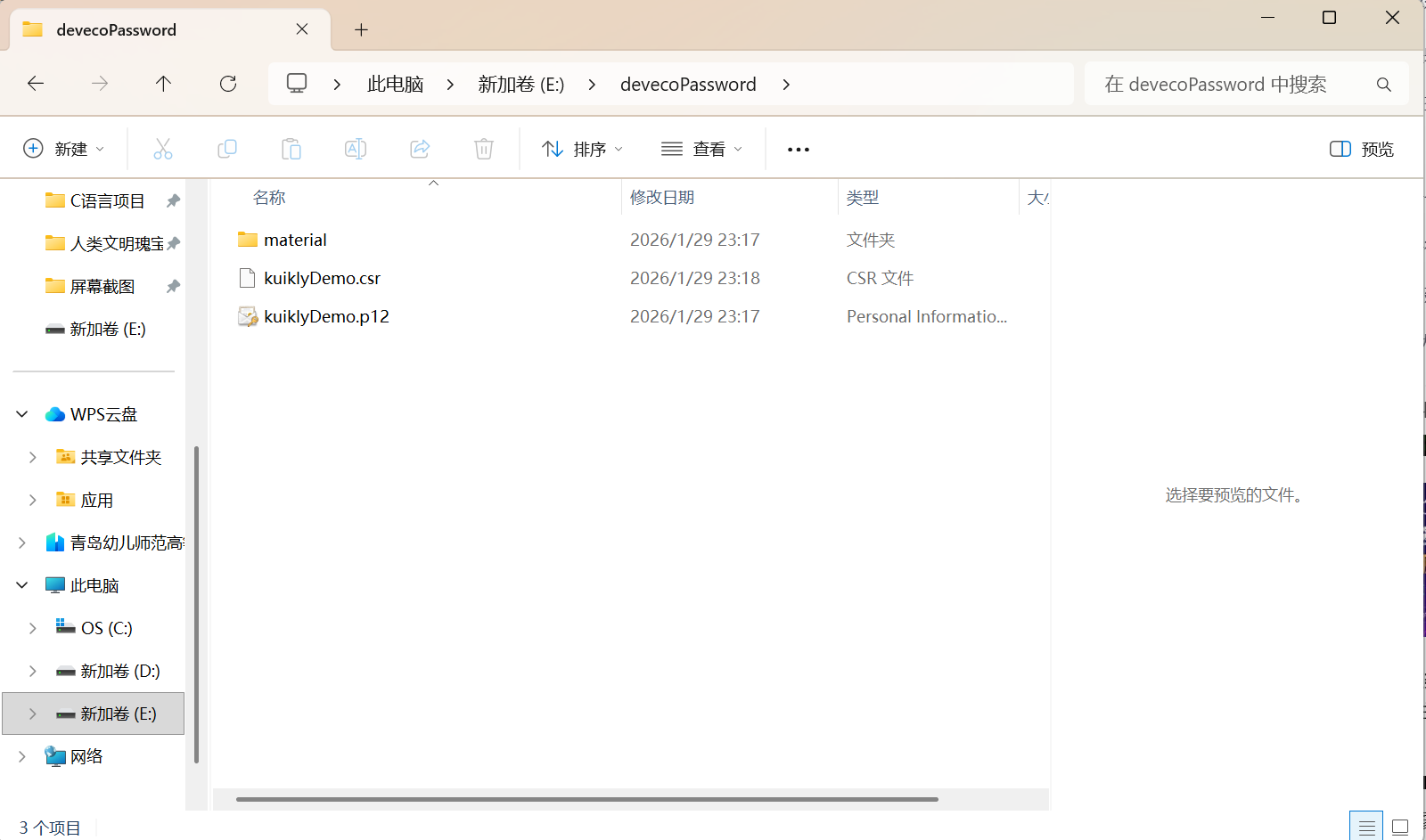
Task: Go back to the previous folder
Action: click(x=36, y=84)
